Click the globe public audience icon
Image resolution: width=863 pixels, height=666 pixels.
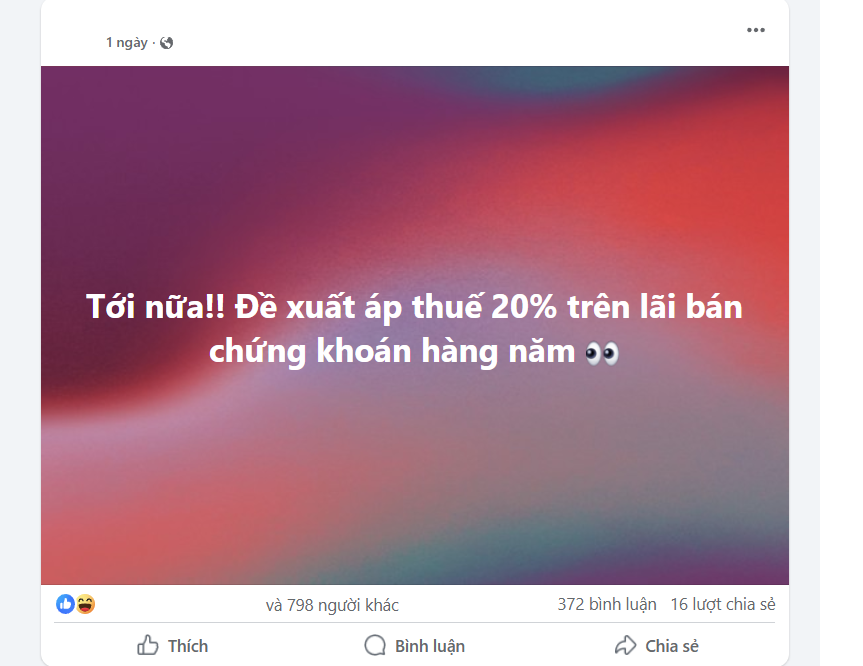pos(166,43)
